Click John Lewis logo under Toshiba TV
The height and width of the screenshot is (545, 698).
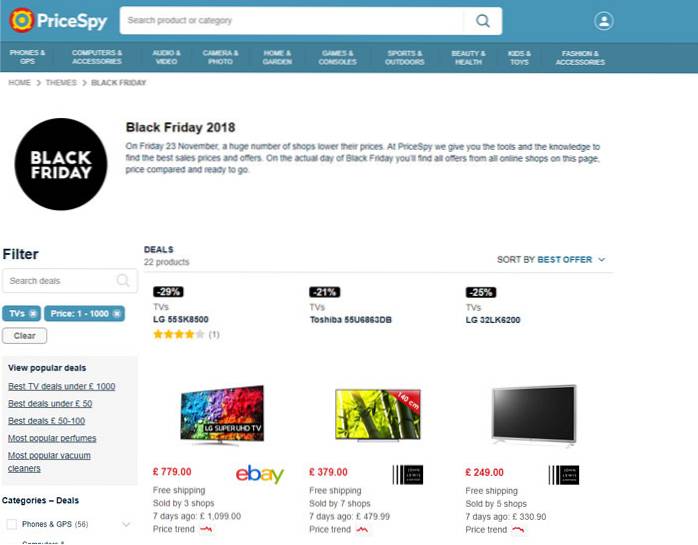click(408, 475)
